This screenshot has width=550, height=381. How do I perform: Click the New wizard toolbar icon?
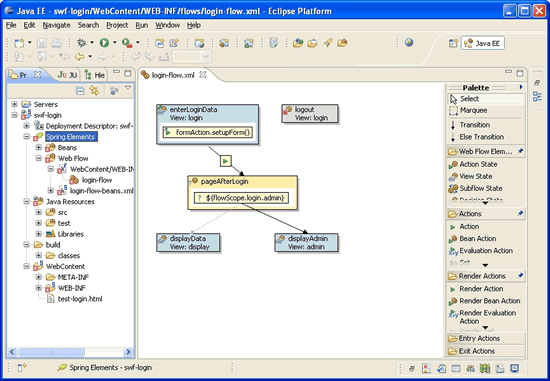point(19,43)
